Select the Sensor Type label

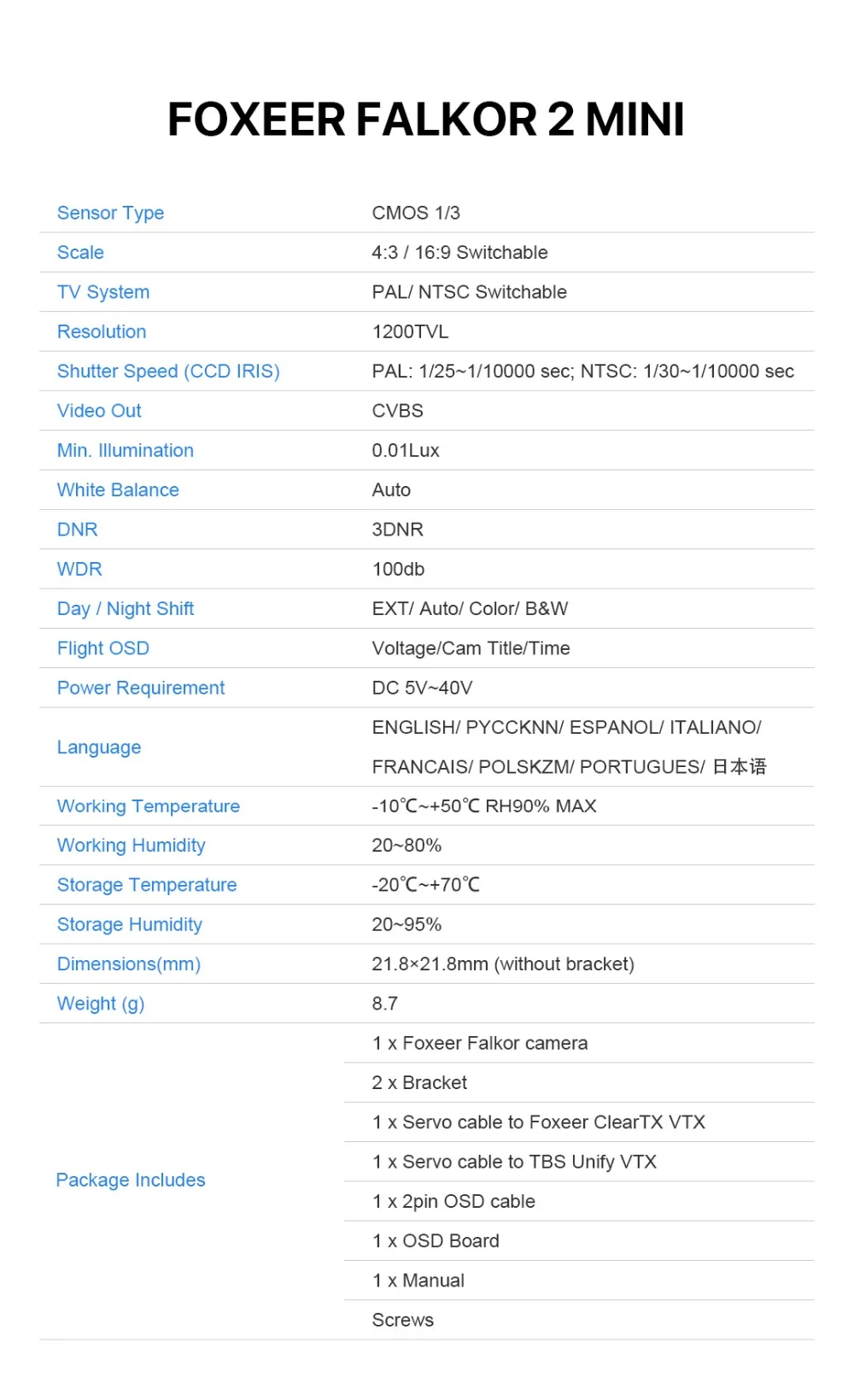pos(110,213)
